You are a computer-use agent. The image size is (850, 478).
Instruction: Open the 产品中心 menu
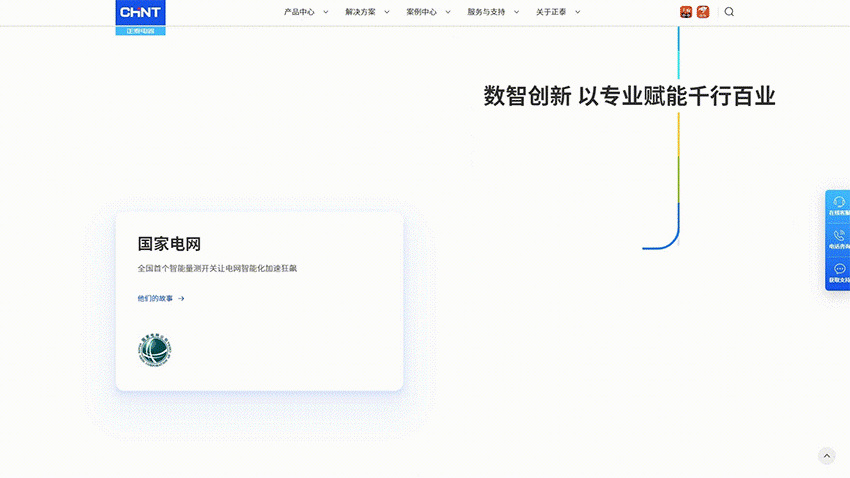299,12
